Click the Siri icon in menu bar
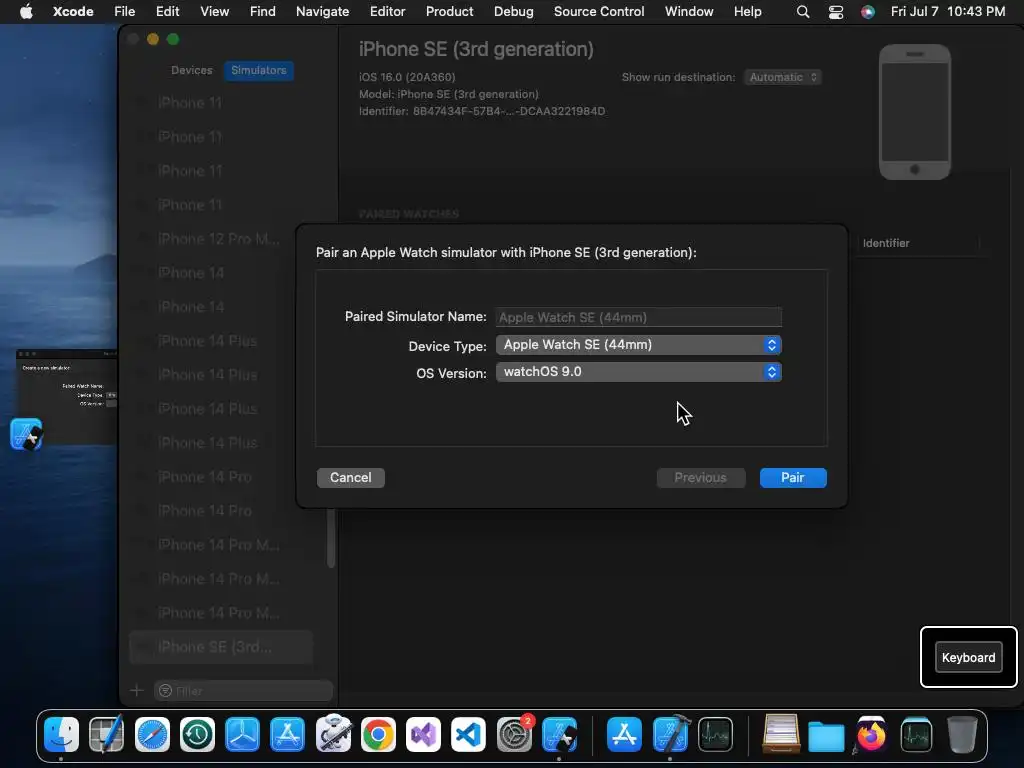The height and width of the screenshot is (768, 1024). tap(868, 12)
